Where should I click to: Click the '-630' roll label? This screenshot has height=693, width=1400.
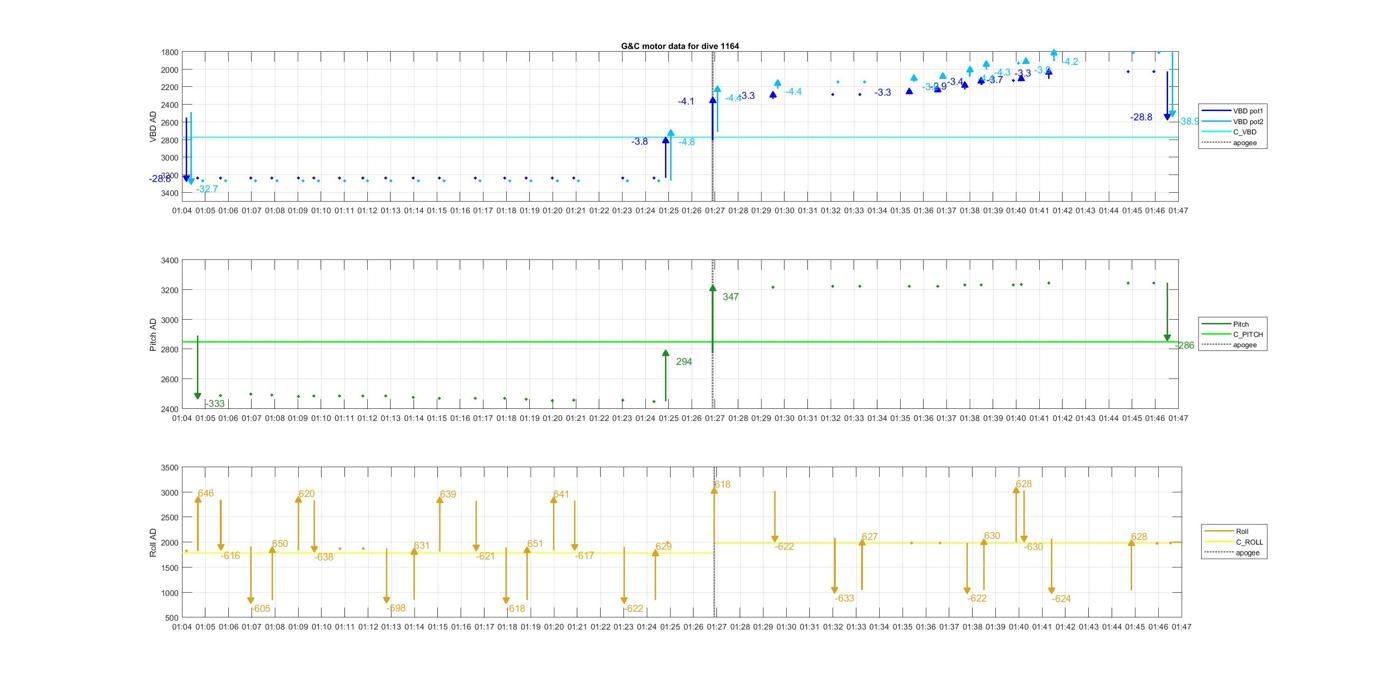1033,548
